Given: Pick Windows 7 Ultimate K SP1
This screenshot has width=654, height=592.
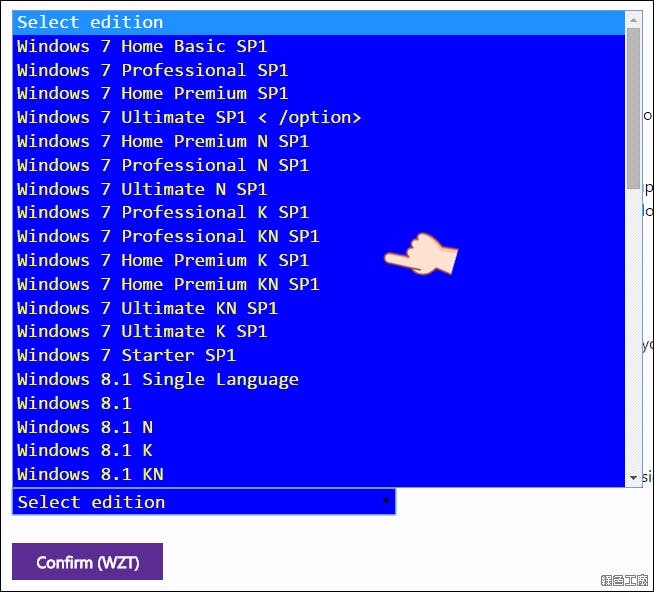Looking at the screenshot, I should pyautogui.click(x=319, y=332).
